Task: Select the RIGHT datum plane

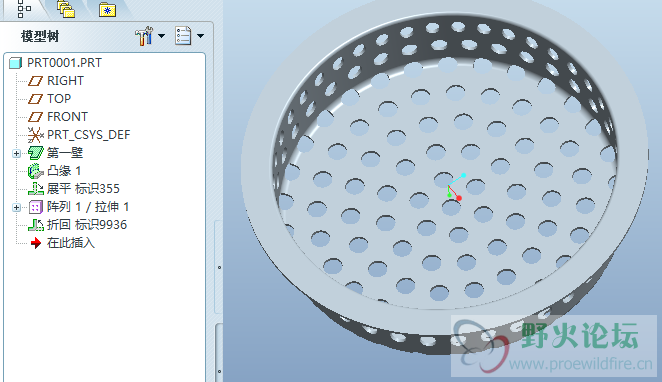Action: pyautogui.click(x=56, y=81)
